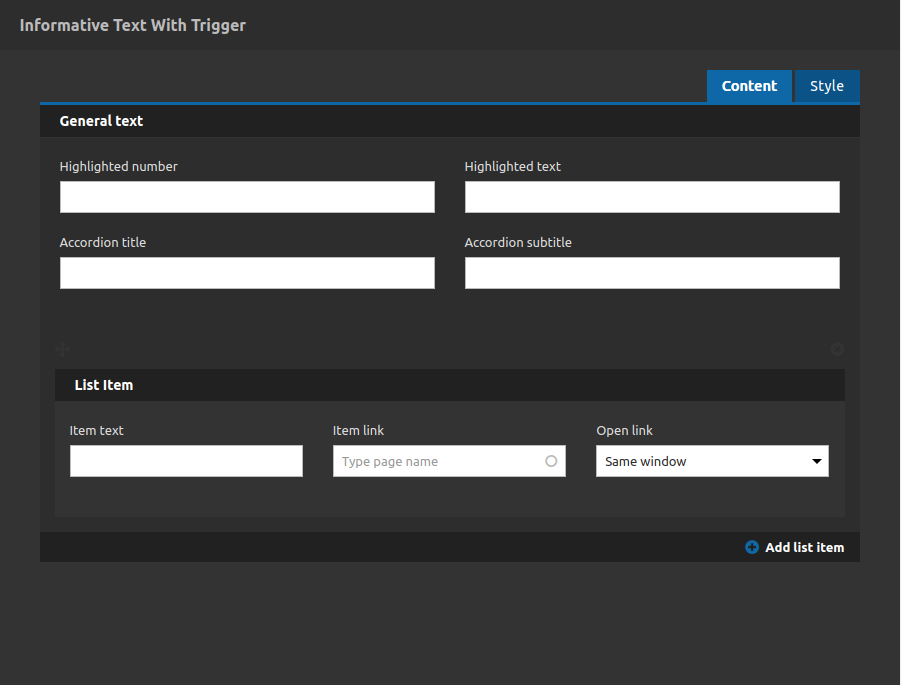Click the faint move handle above List Item

coord(63,349)
